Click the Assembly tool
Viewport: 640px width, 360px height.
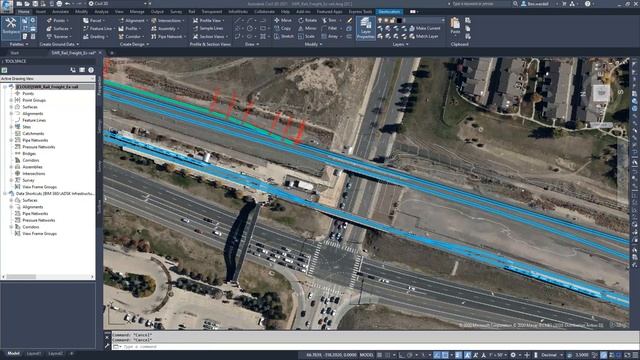click(164, 28)
